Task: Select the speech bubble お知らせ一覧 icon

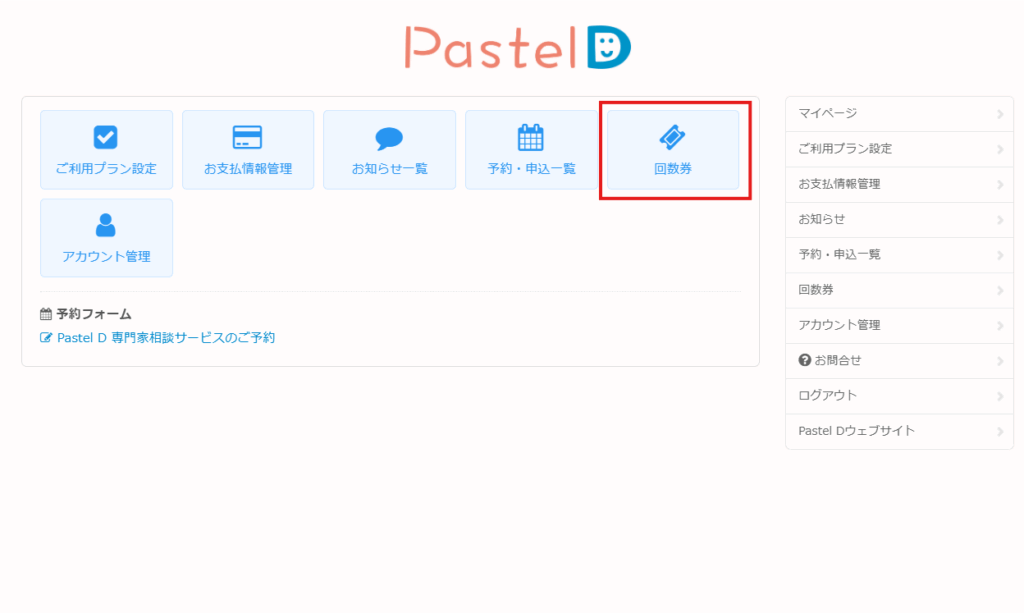Action: pyautogui.click(x=389, y=138)
